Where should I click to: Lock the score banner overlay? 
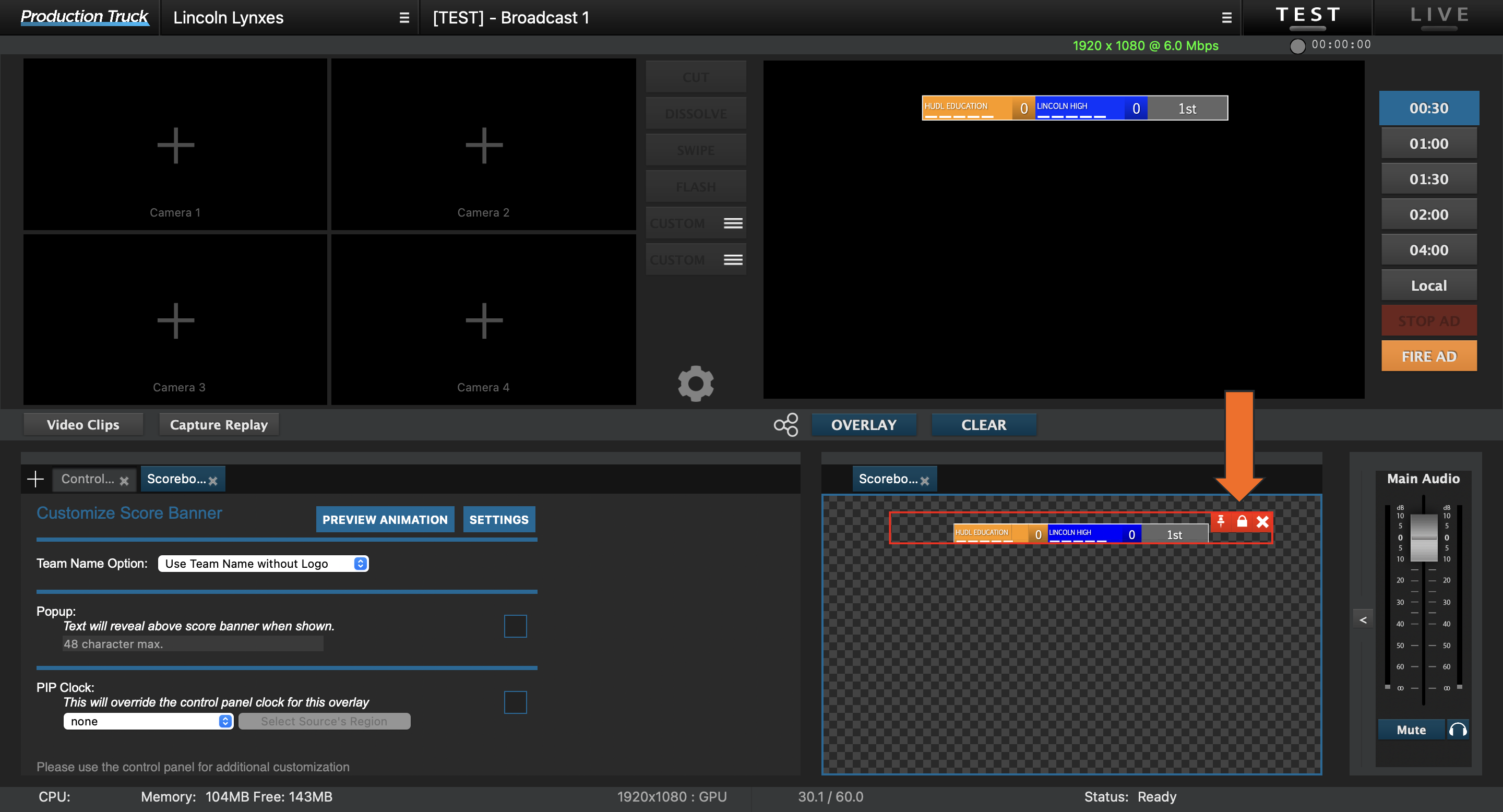tap(1242, 522)
